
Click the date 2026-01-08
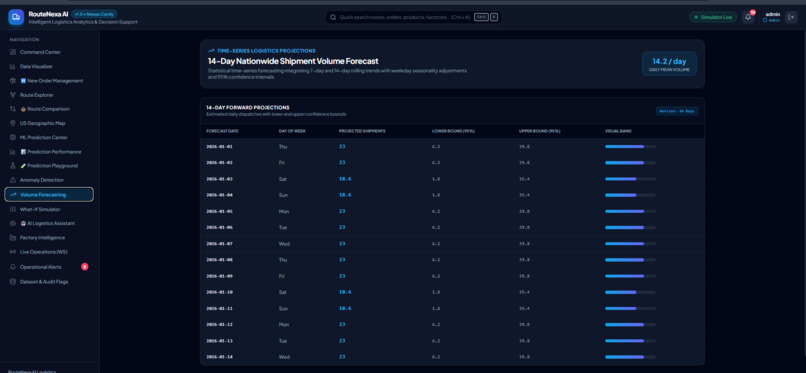pyautogui.click(x=219, y=259)
